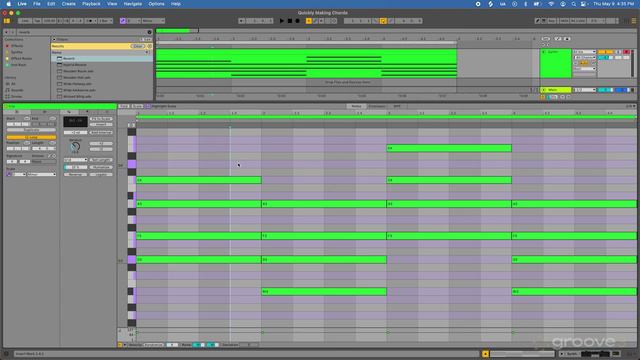Toggle the Fold button in piano roll

click(124, 106)
